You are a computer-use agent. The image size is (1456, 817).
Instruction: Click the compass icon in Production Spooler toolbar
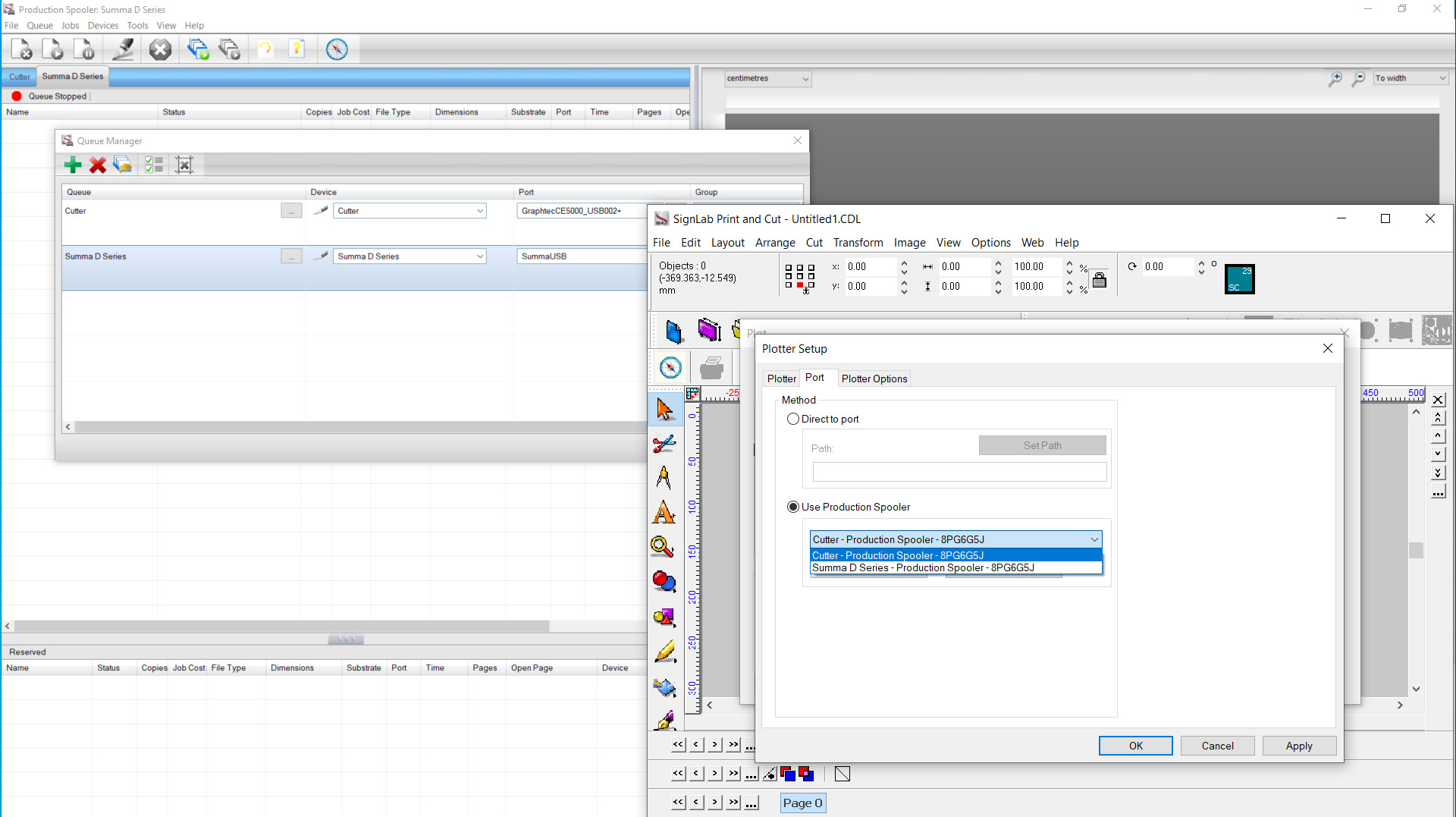click(337, 49)
